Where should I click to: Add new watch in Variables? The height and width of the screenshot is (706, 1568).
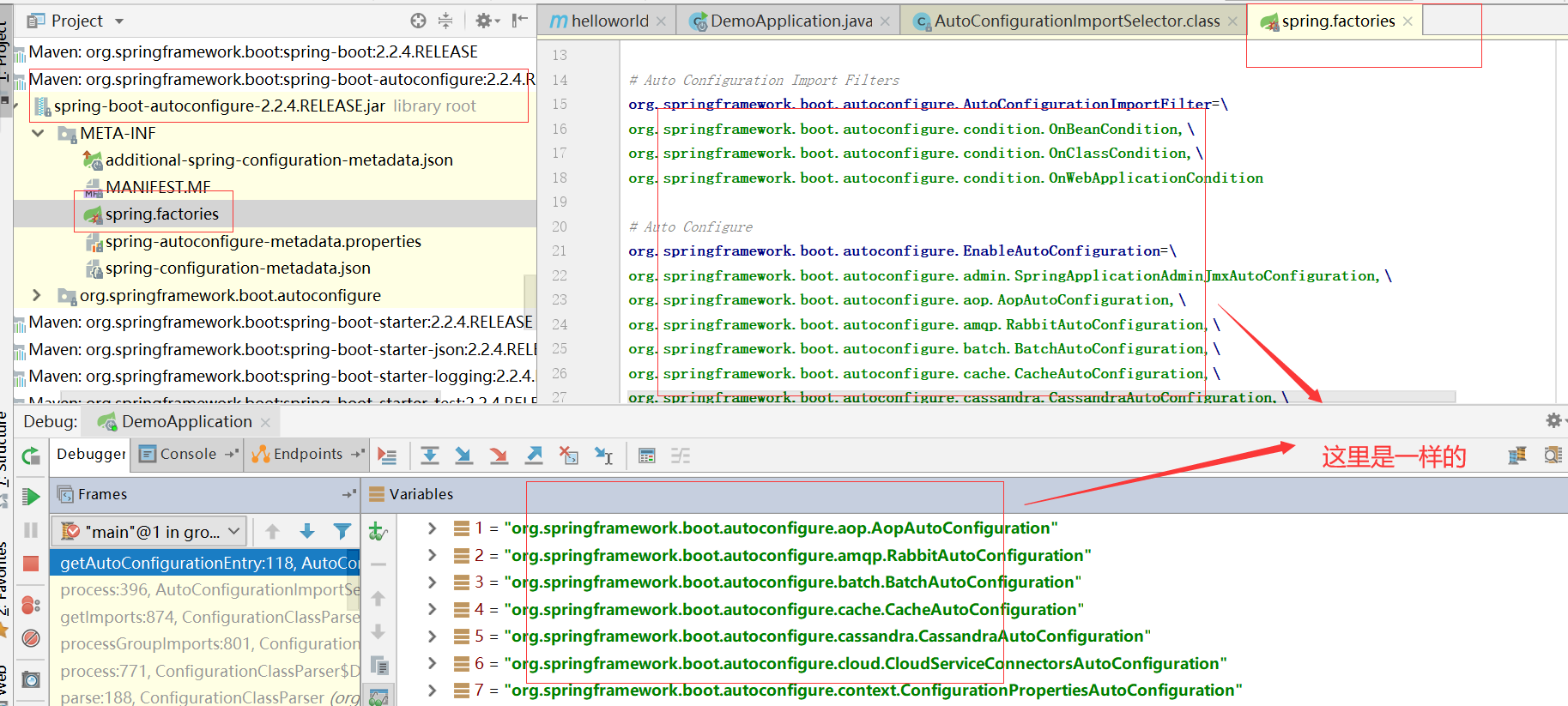pyautogui.click(x=378, y=532)
